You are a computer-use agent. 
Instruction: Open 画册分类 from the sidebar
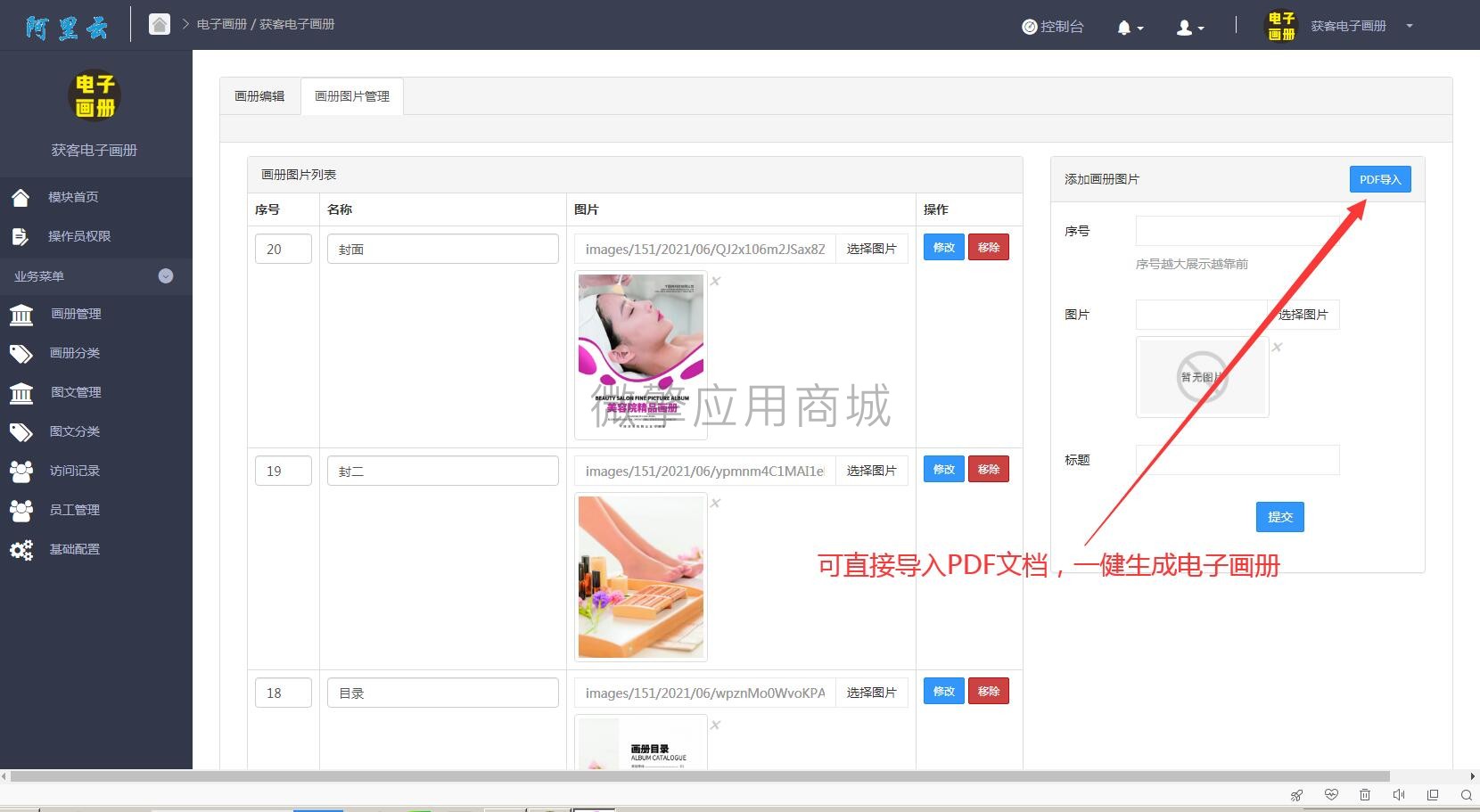click(75, 353)
